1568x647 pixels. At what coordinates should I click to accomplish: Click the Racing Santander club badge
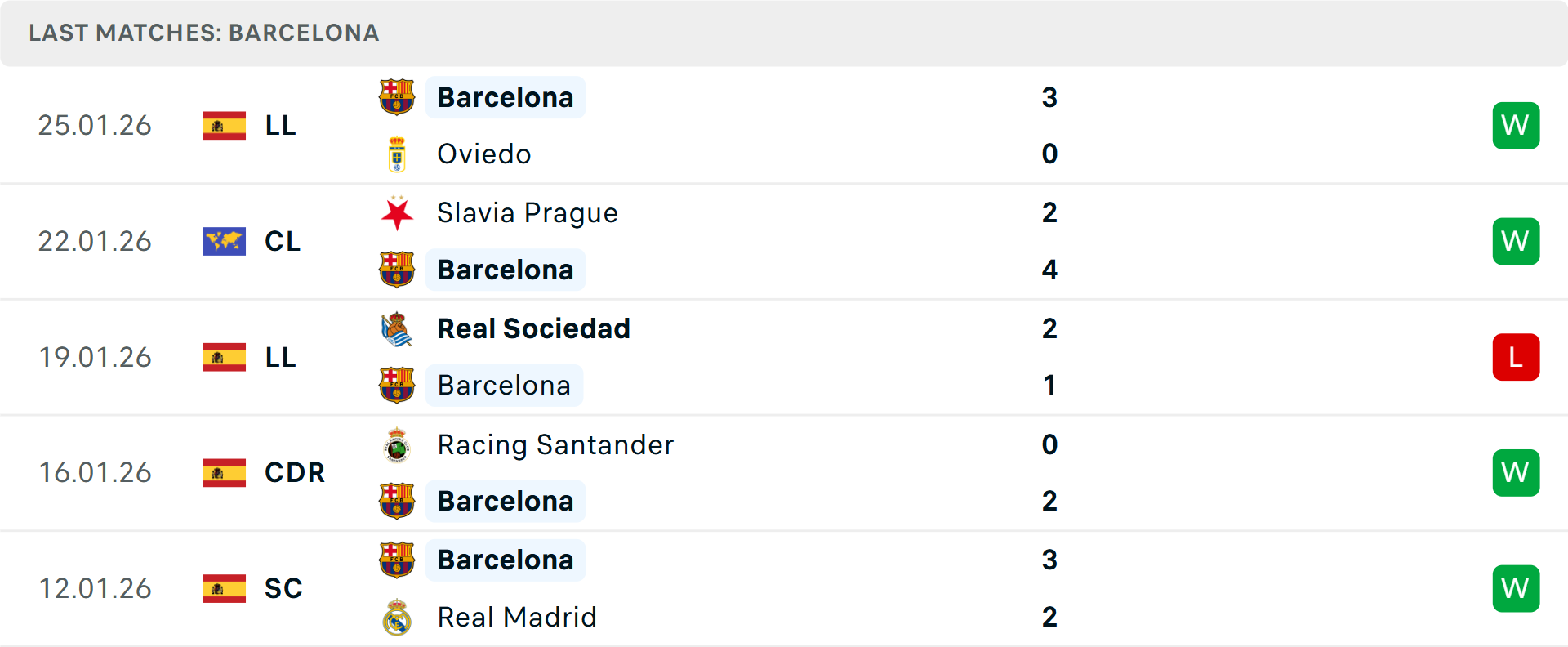tap(397, 445)
